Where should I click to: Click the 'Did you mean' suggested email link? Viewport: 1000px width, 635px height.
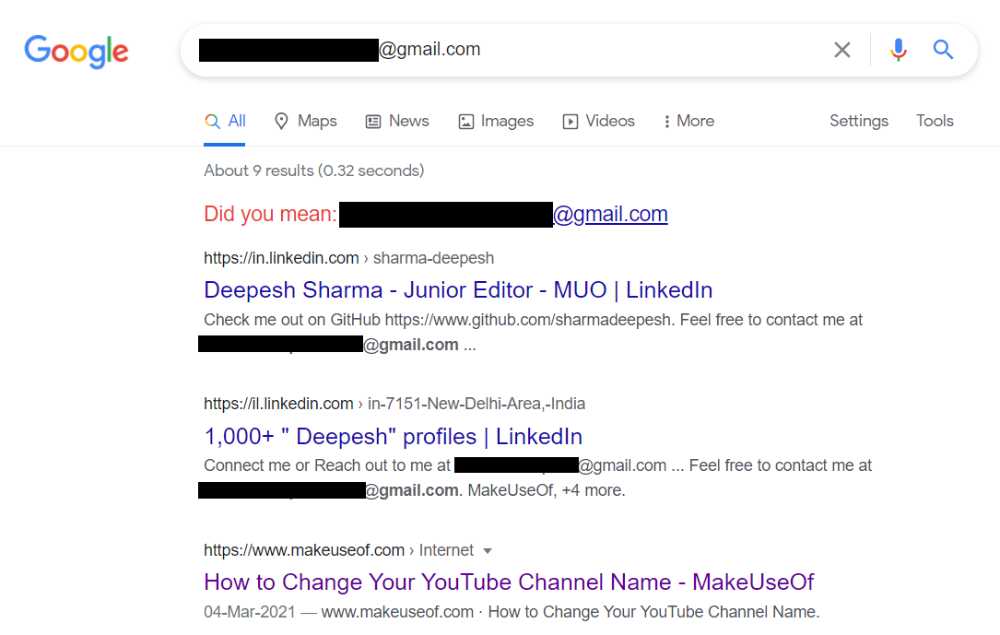[611, 213]
